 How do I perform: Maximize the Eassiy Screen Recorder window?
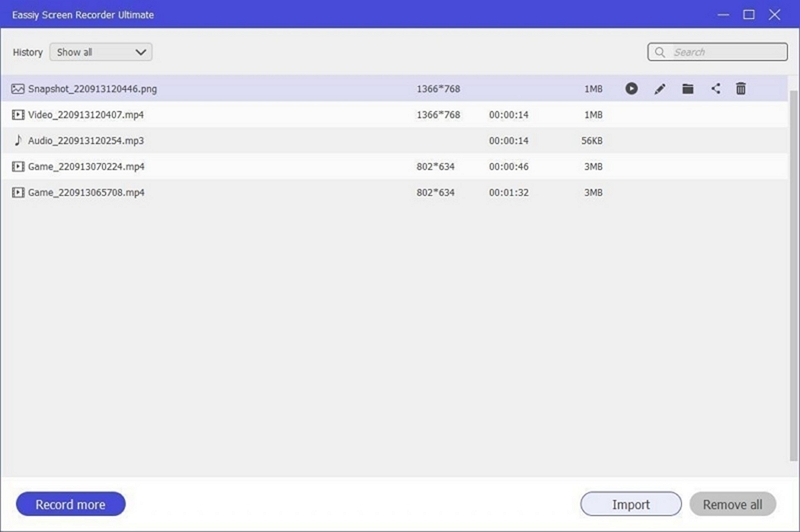pos(748,15)
